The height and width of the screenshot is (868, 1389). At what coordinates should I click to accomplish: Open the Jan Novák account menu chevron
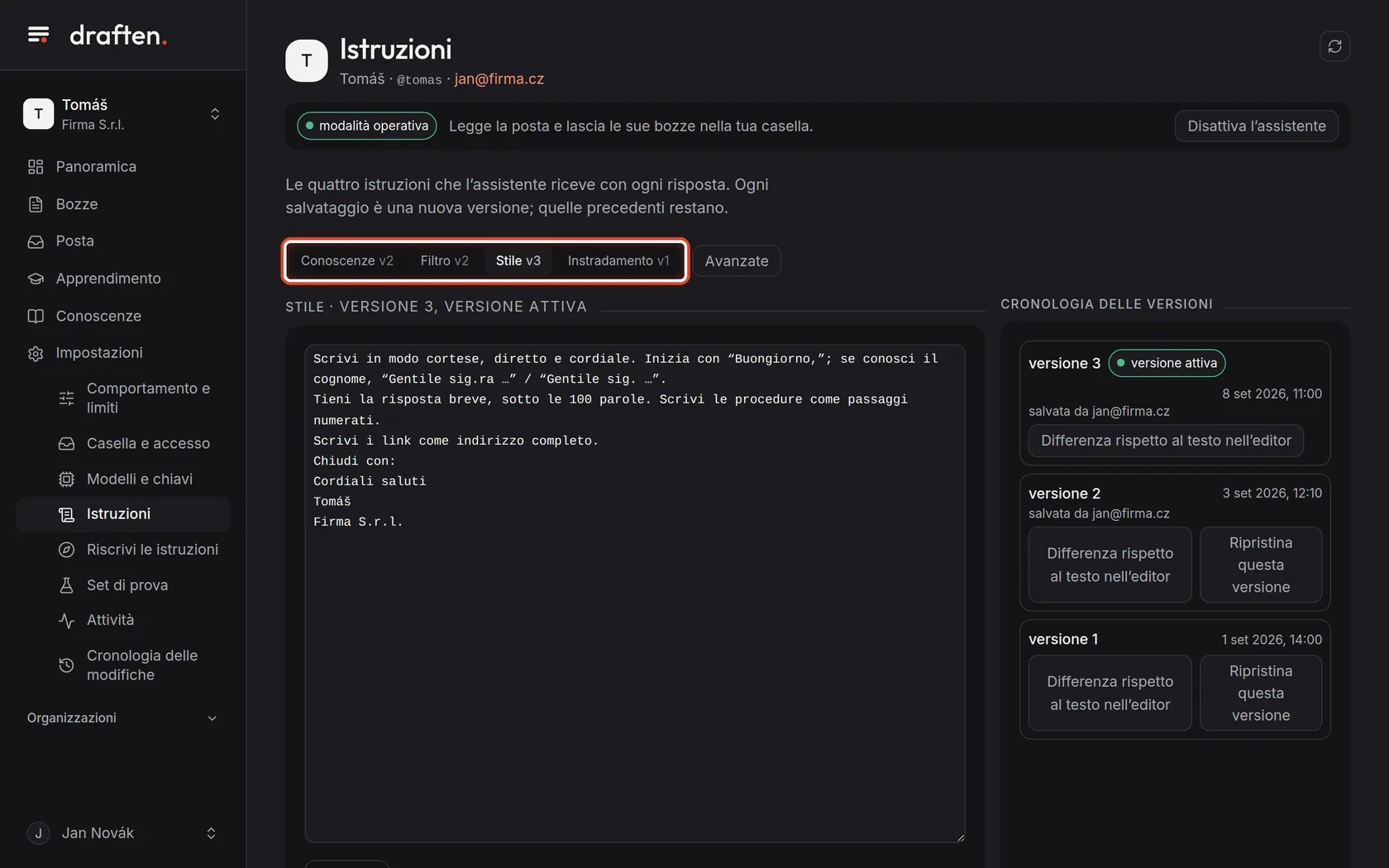(211, 833)
